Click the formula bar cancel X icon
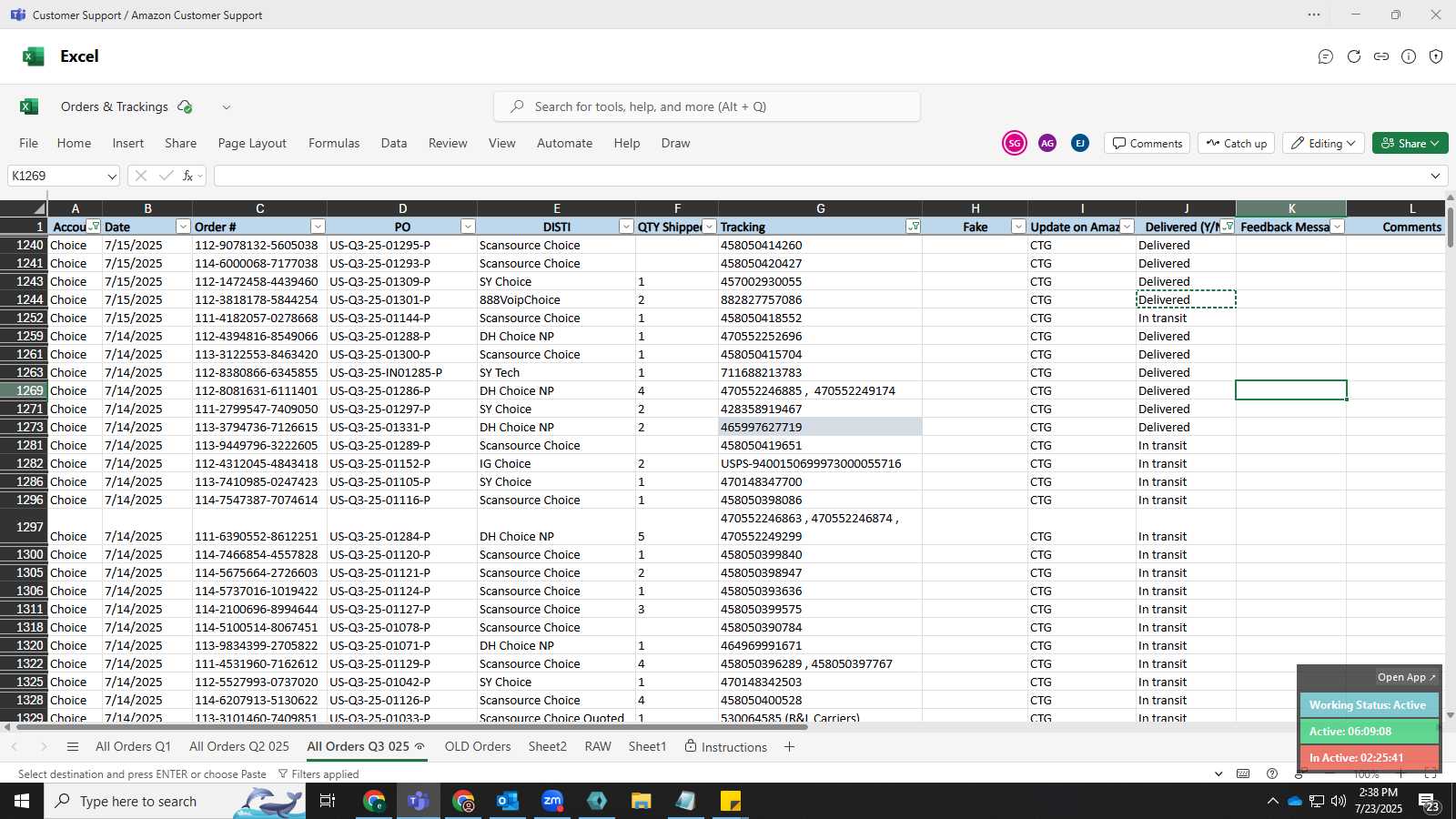Viewport: 1456px width, 819px height. [x=140, y=176]
